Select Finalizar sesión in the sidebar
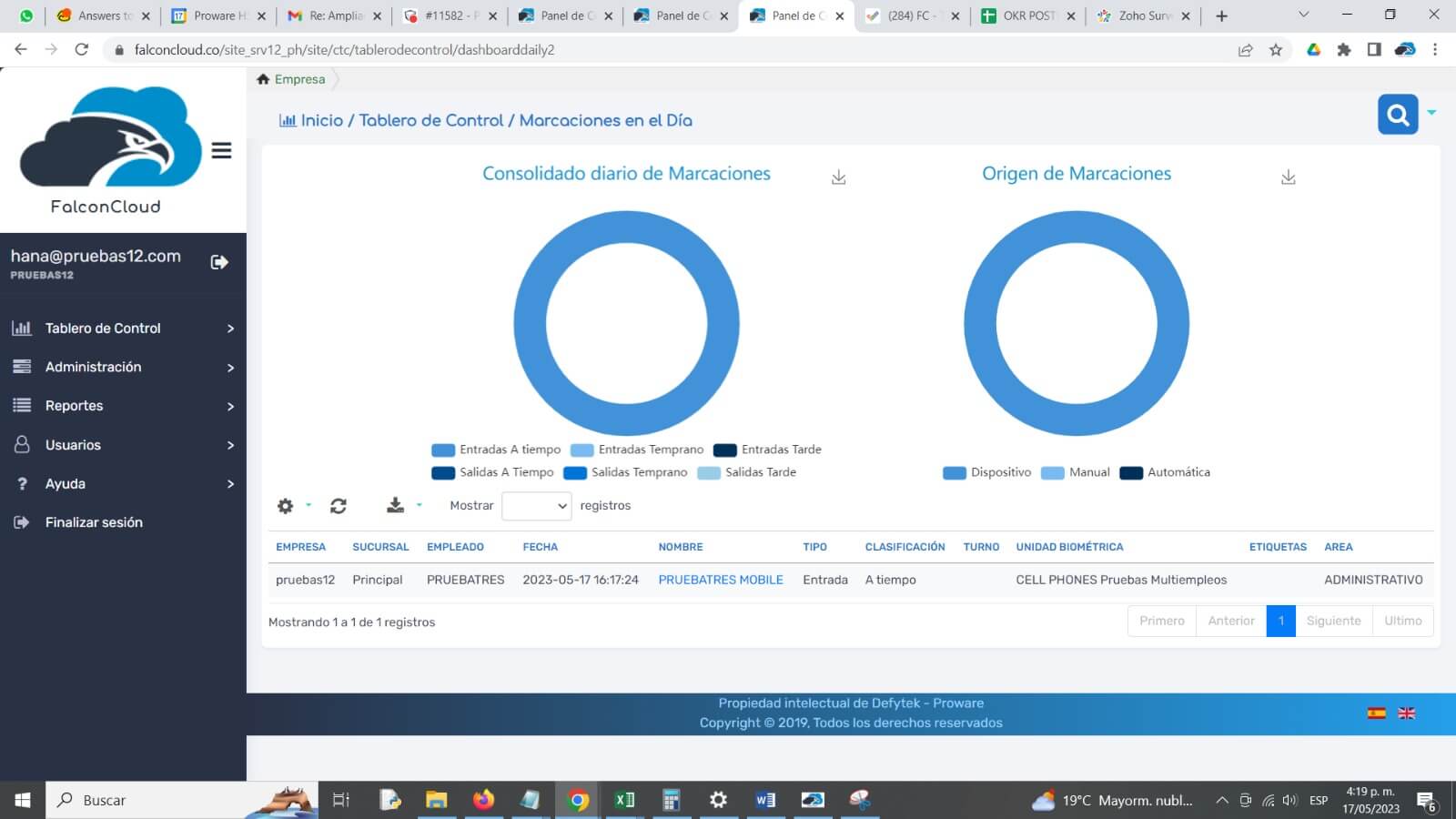The image size is (1456, 819). point(94,522)
